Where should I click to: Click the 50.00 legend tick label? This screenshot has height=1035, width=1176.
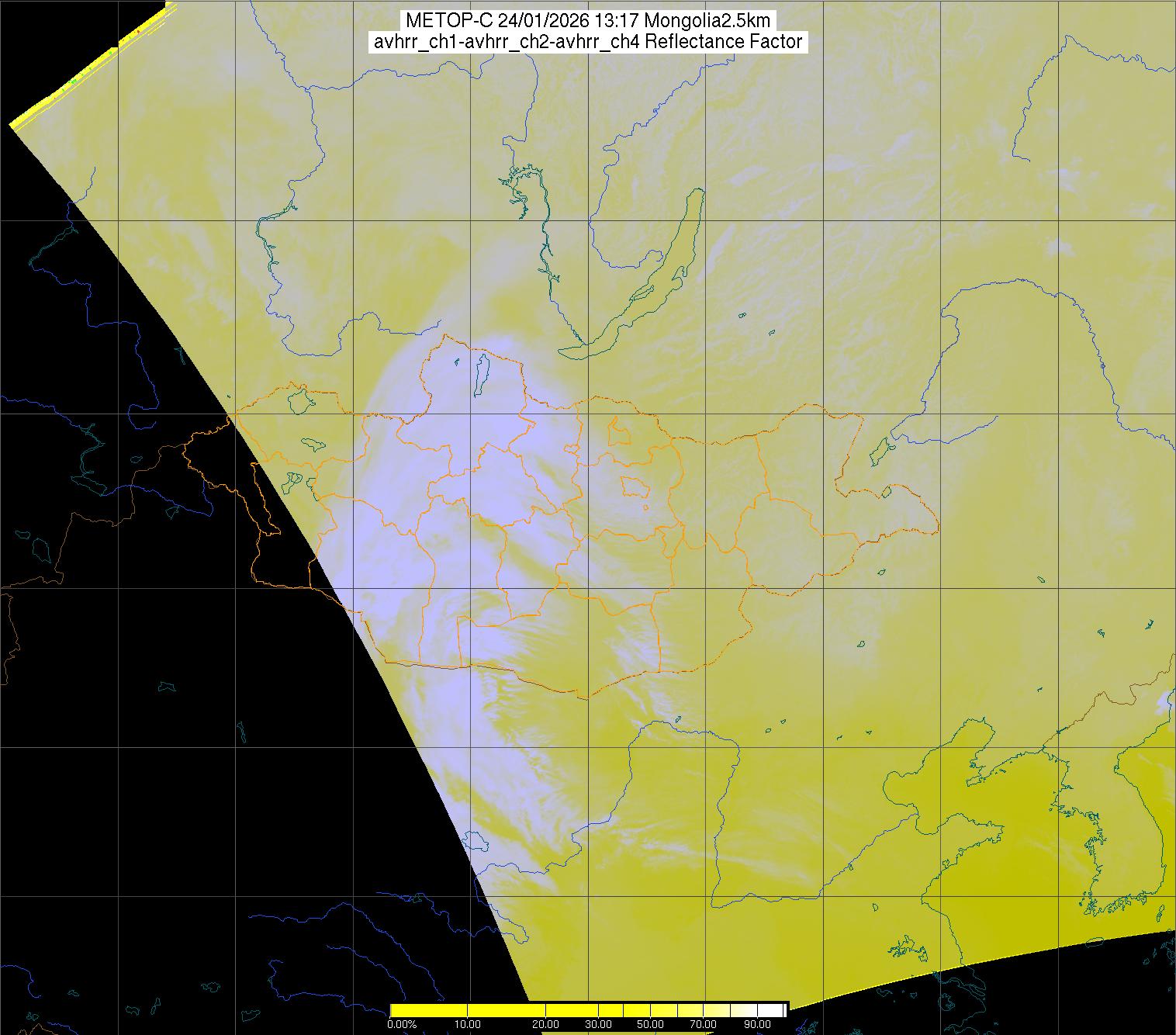click(x=649, y=1024)
